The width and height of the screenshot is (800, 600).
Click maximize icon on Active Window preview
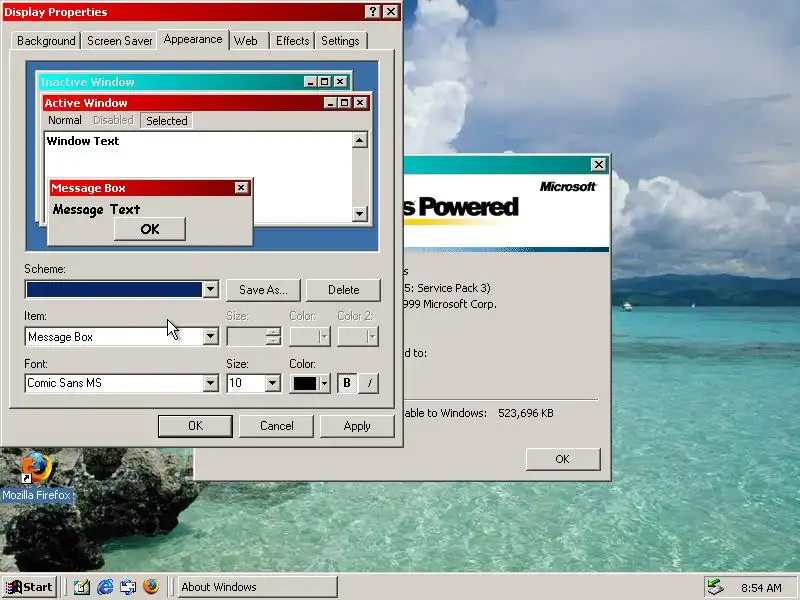point(344,103)
